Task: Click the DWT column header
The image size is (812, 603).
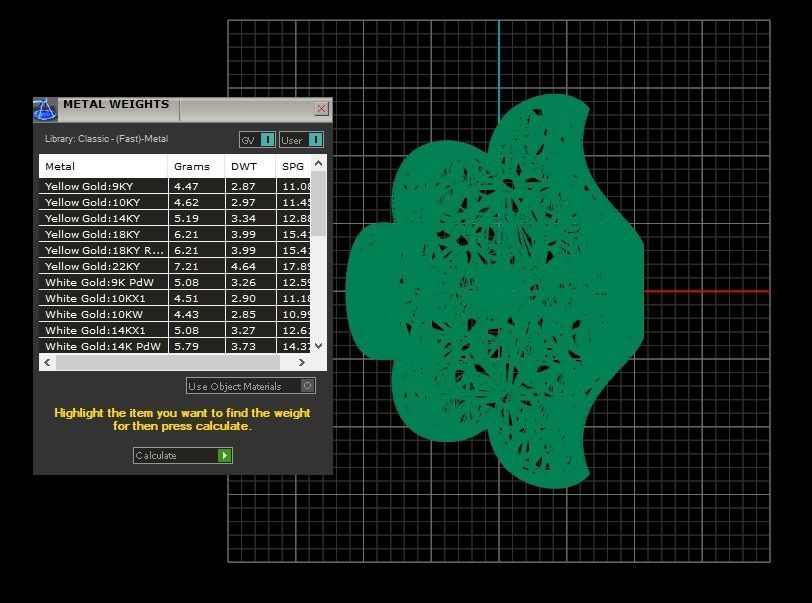Action: pos(250,166)
